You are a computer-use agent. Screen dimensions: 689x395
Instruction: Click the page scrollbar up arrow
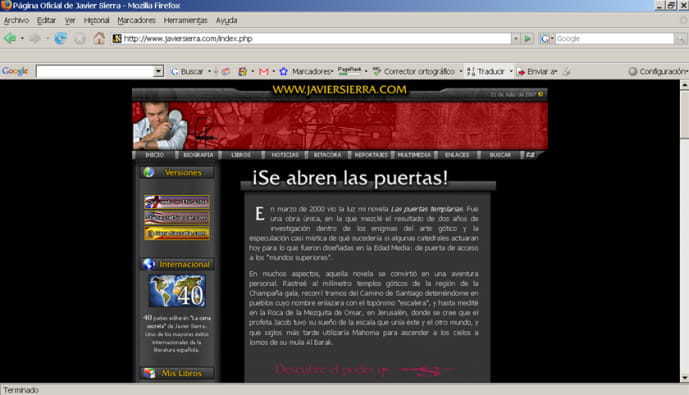pyautogui.click(x=684, y=85)
